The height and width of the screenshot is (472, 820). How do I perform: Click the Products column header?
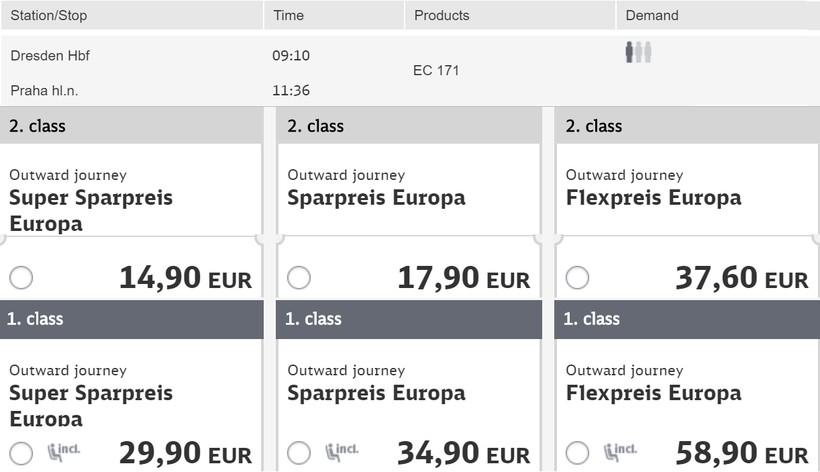(441, 15)
